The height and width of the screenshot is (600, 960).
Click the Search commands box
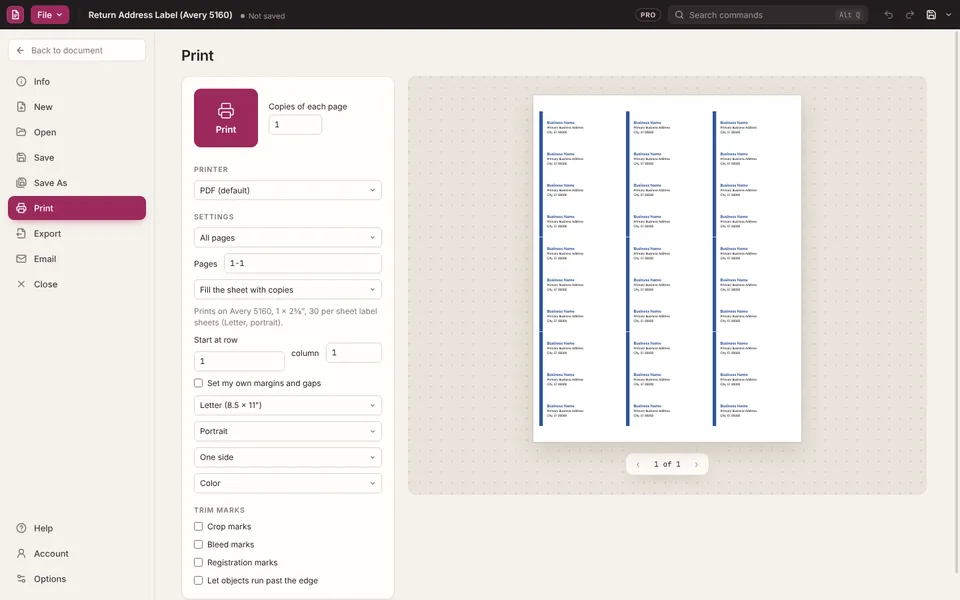coord(768,15)
